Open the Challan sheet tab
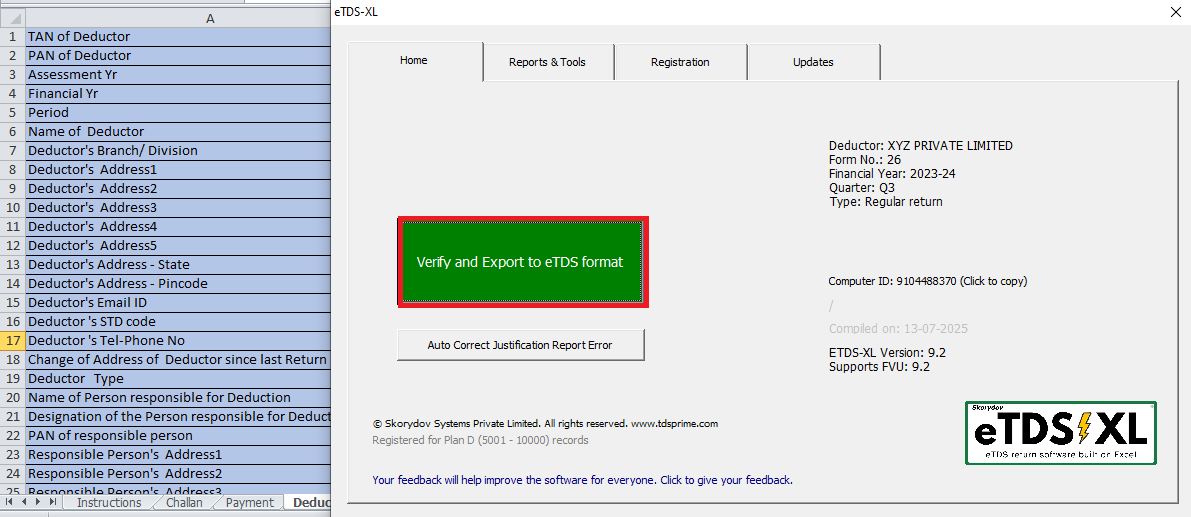This screenshot has height=517, width=1191. 185,503
